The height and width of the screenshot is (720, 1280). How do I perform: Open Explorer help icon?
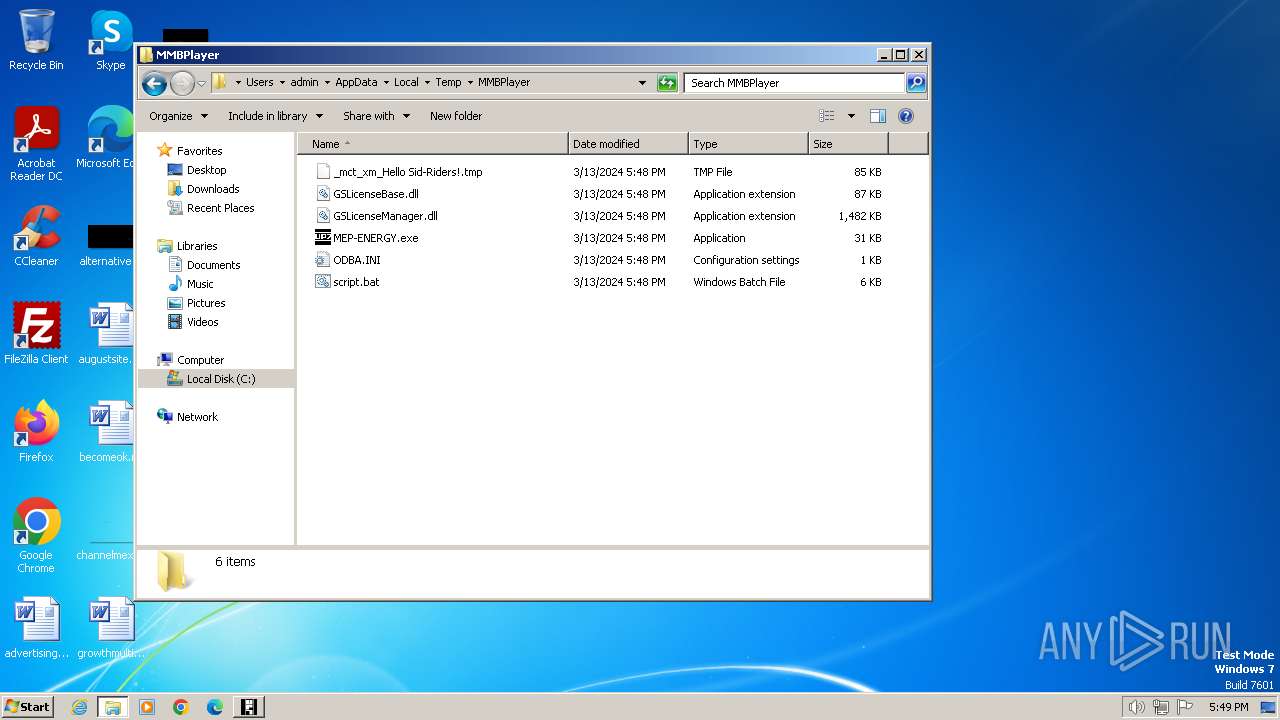(x=906, y=116)
